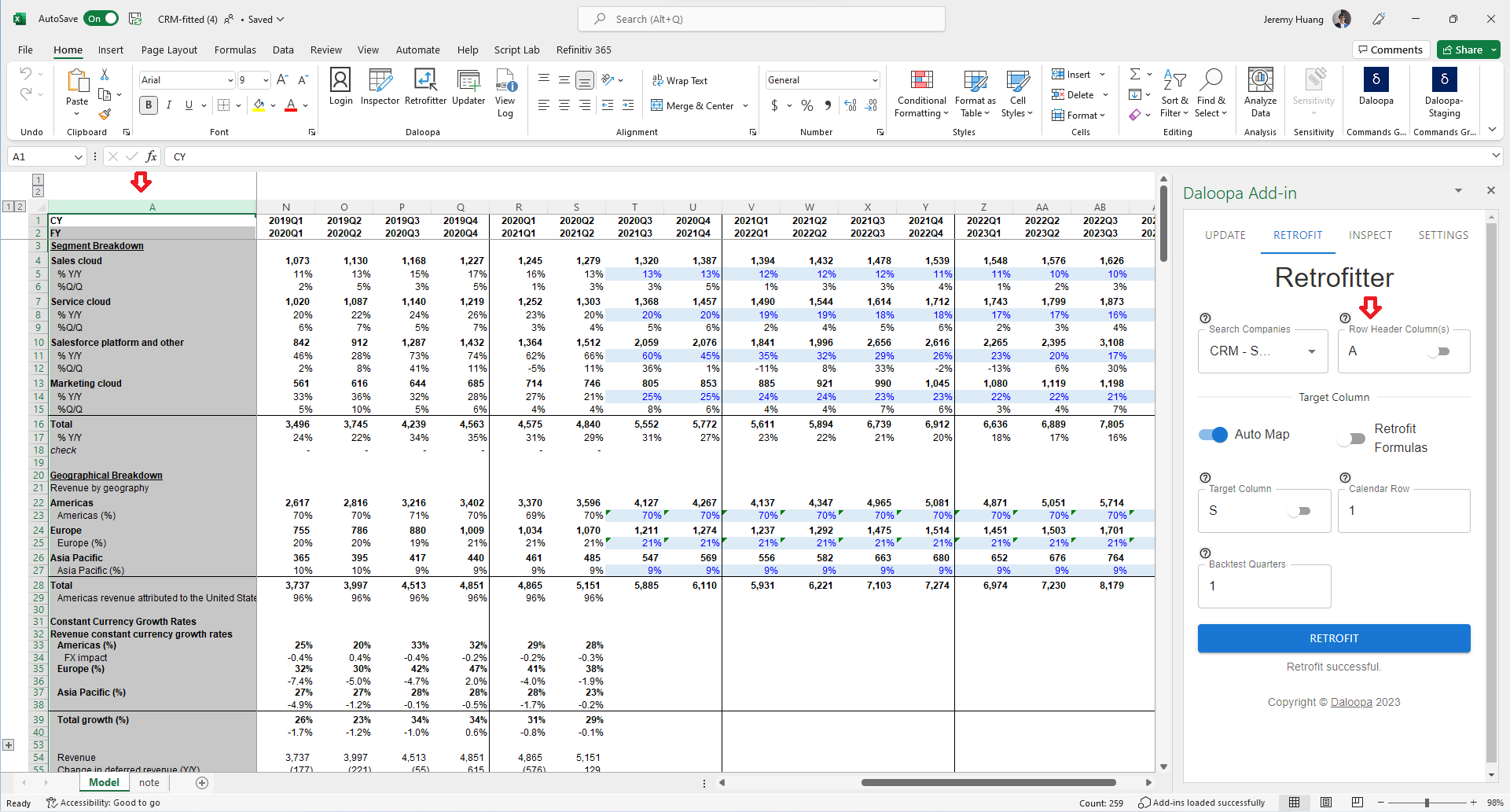
Task: Expand the Search Companies dropdown
Action: coord(1311,351)
